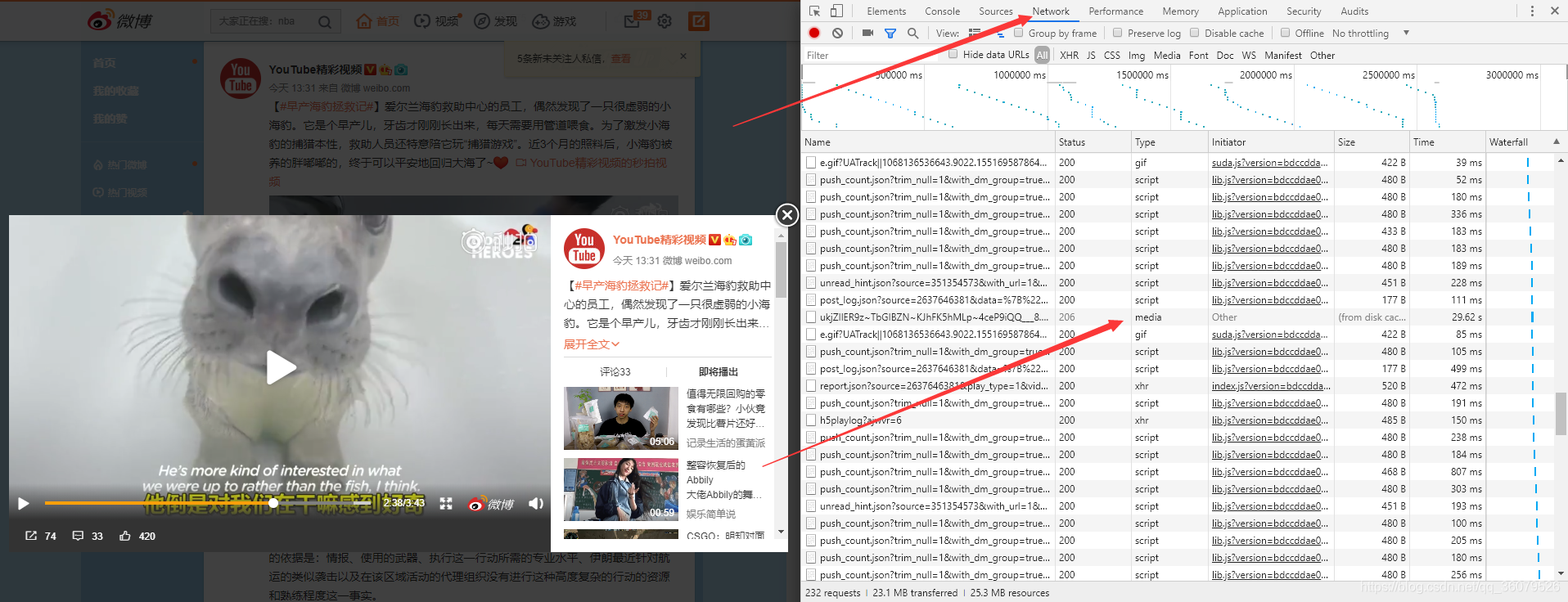Filter requests by XHR
The image size is (1568, 602).
(1069, 55)
